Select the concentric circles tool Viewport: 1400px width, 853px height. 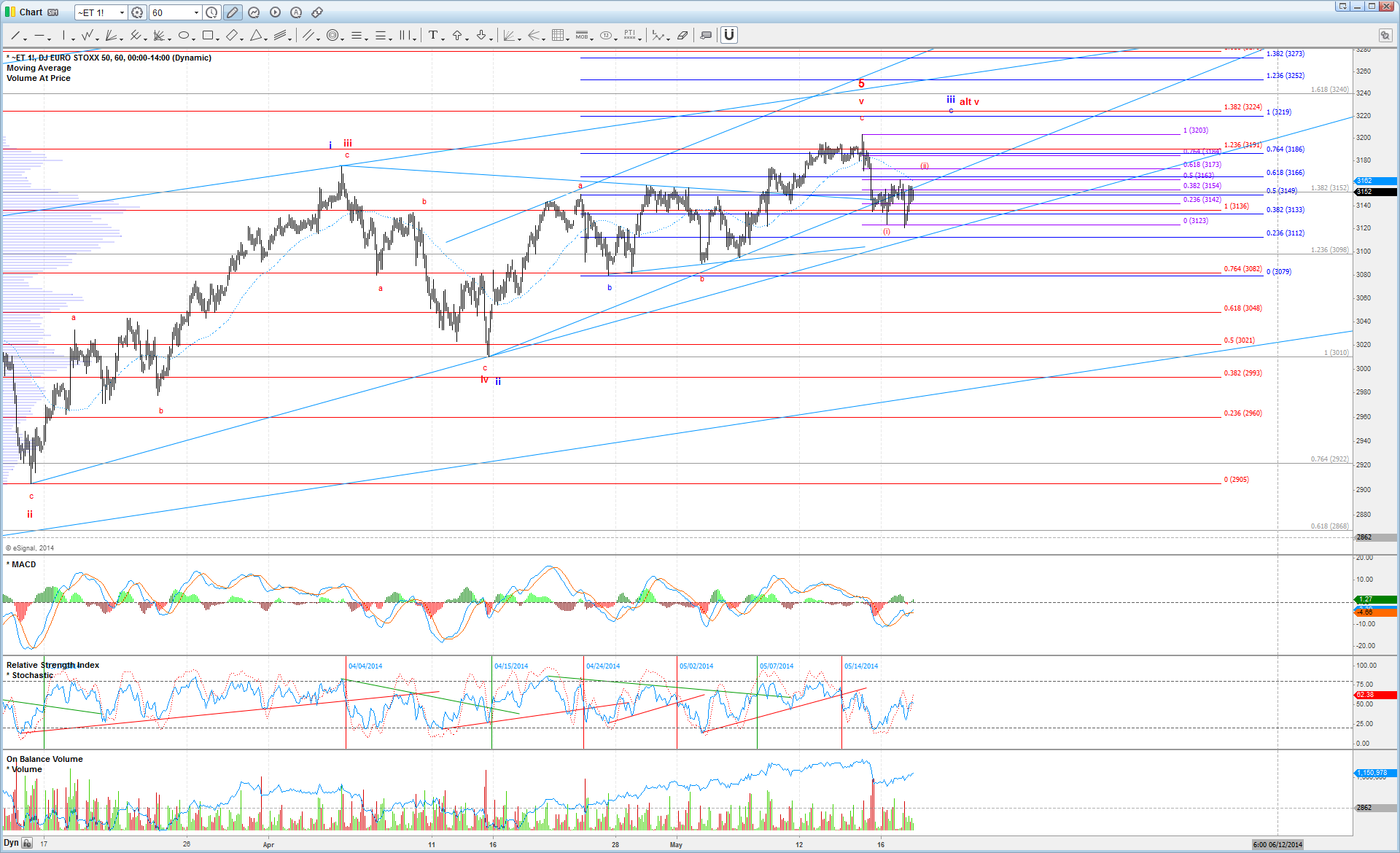332,35
